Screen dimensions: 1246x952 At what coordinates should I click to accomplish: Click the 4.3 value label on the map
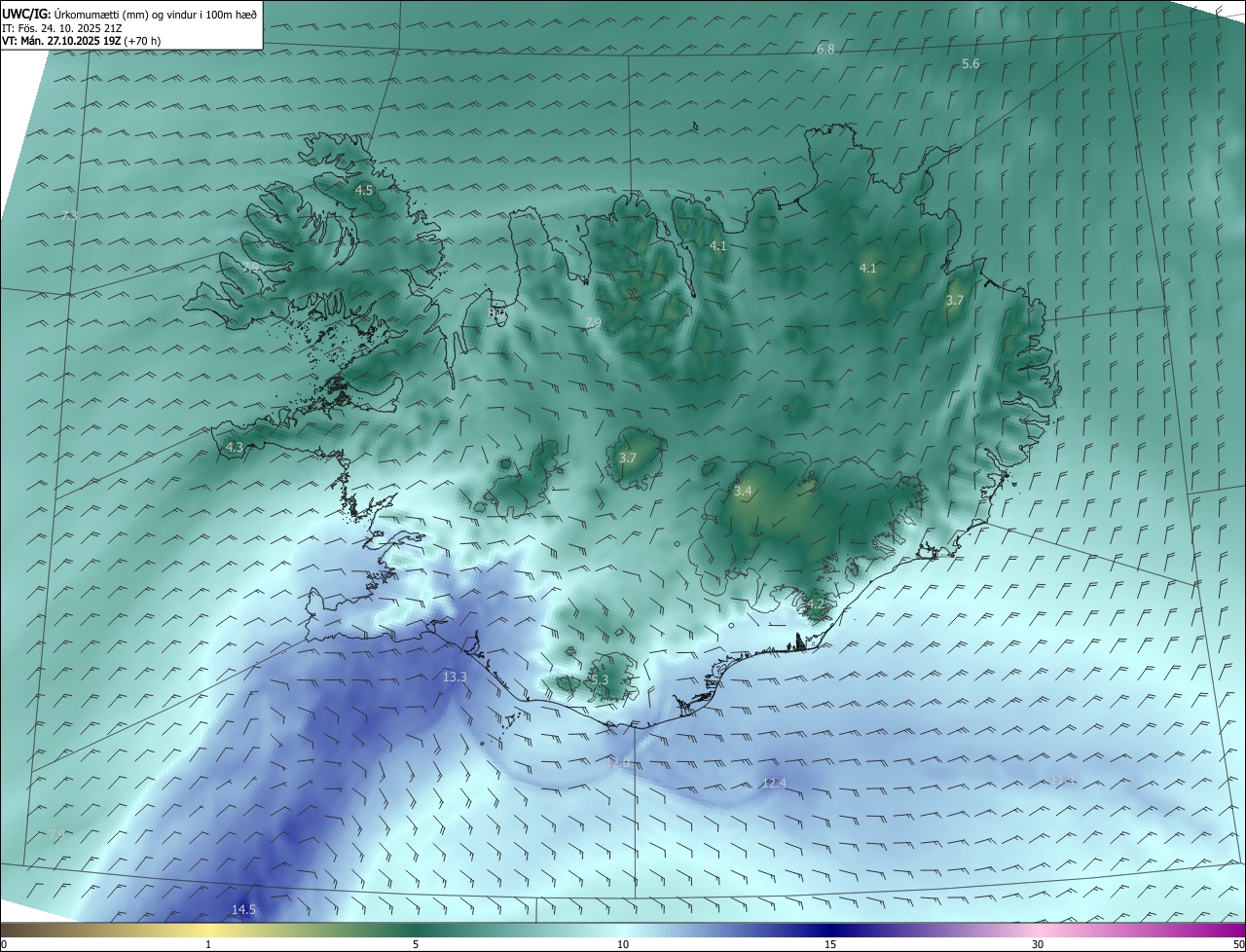[234, 447]
